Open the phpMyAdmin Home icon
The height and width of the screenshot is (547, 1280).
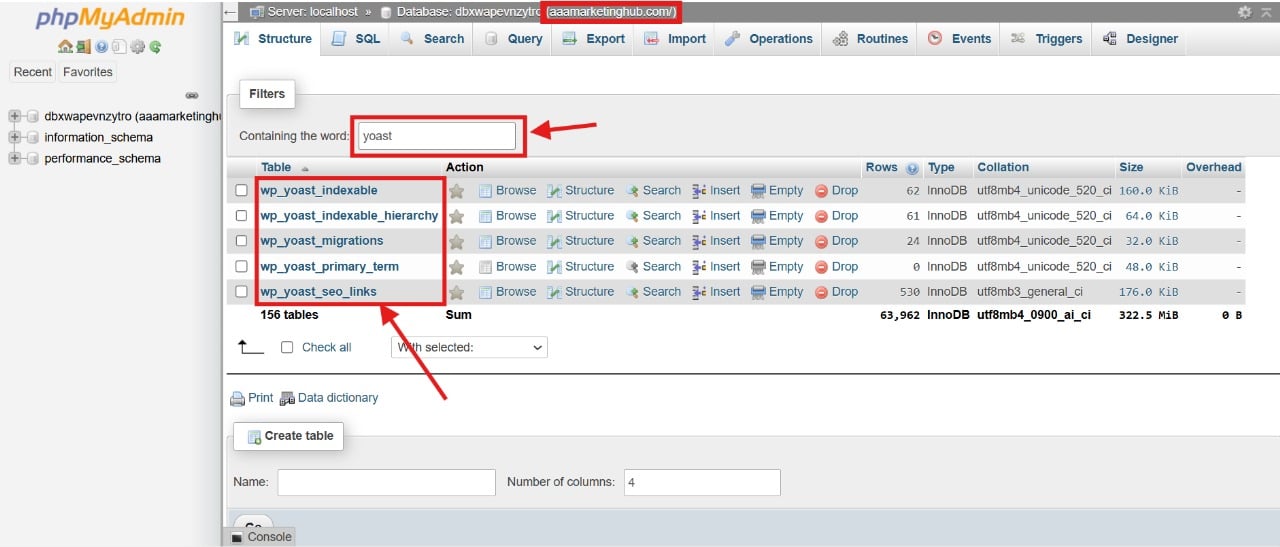pyautogui.click(x=65, y=46)
